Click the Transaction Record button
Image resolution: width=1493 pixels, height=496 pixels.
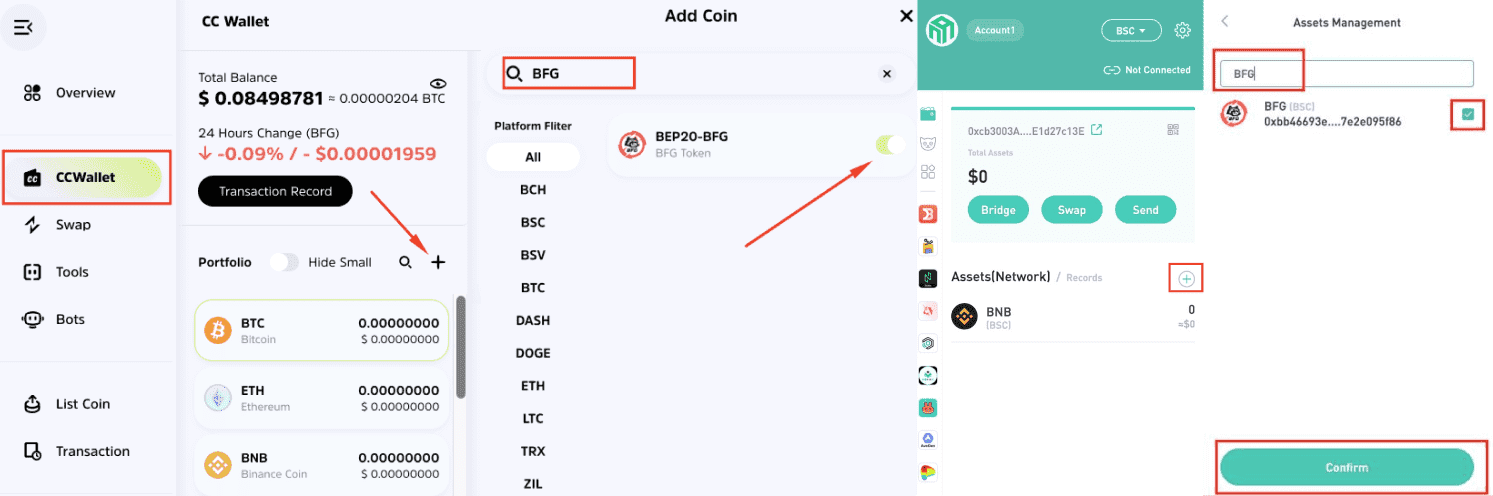coord(275,191)
